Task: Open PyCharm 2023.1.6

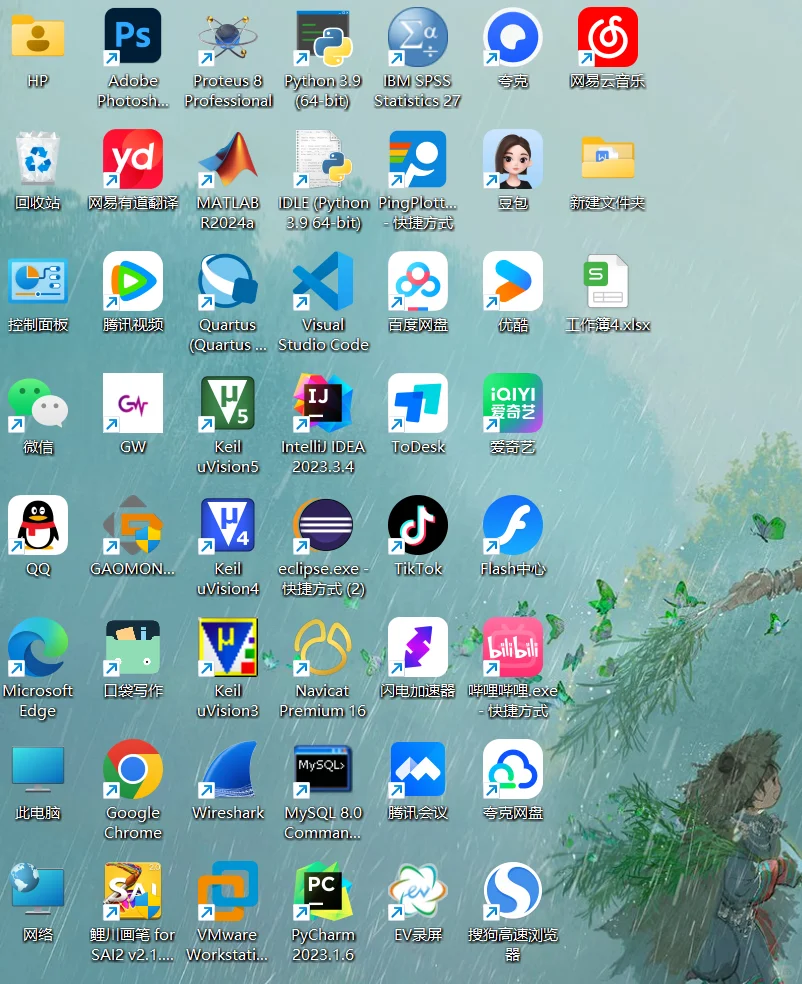Action: pyautogui.click(x=323, y=891)
